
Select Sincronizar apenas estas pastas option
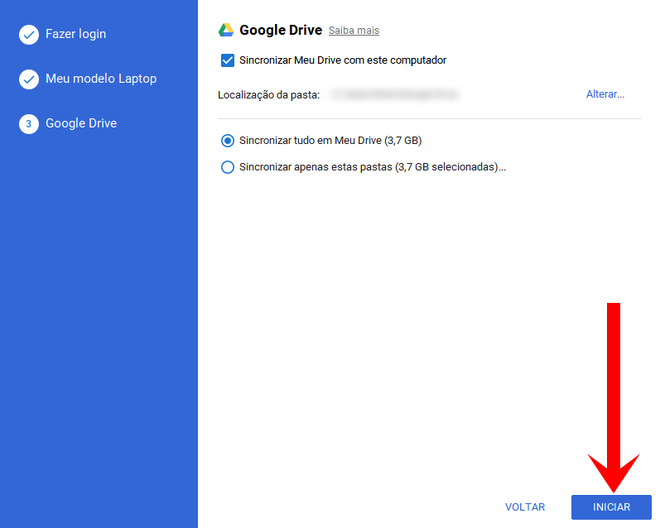pos(227,167)
